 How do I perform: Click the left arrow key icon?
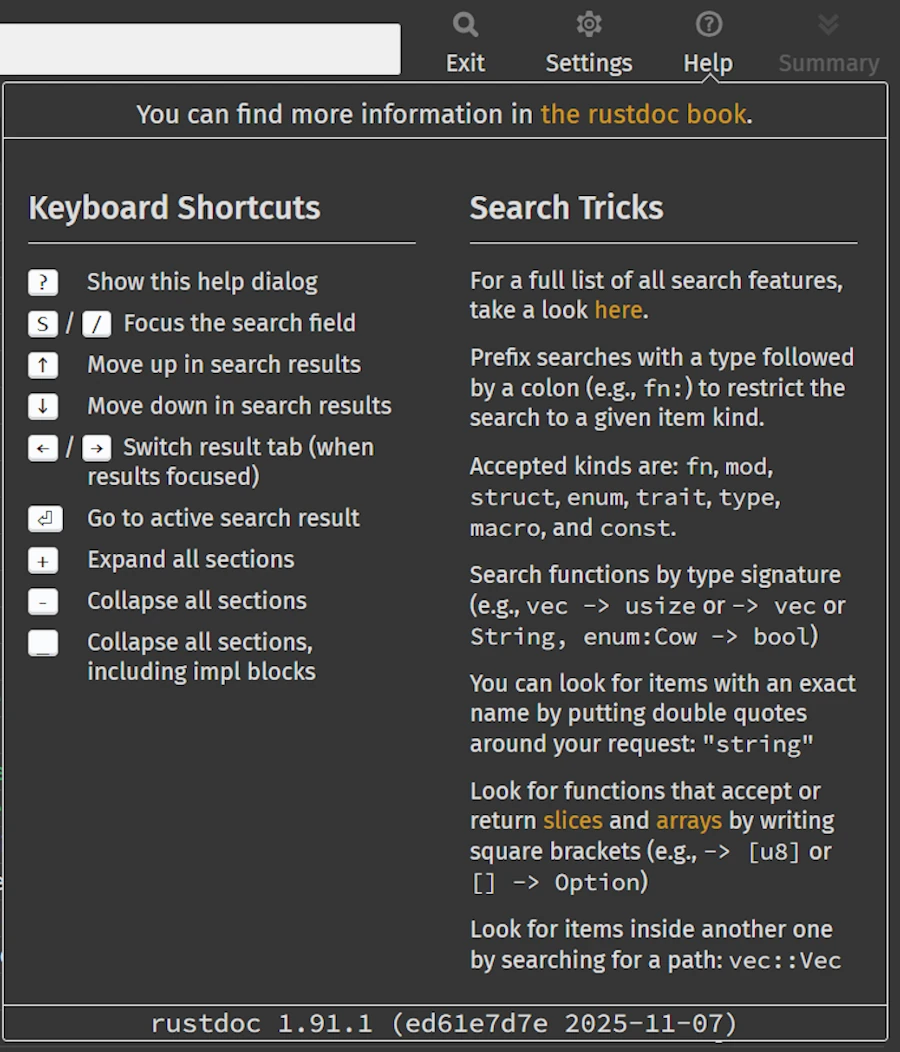[43, 448]
